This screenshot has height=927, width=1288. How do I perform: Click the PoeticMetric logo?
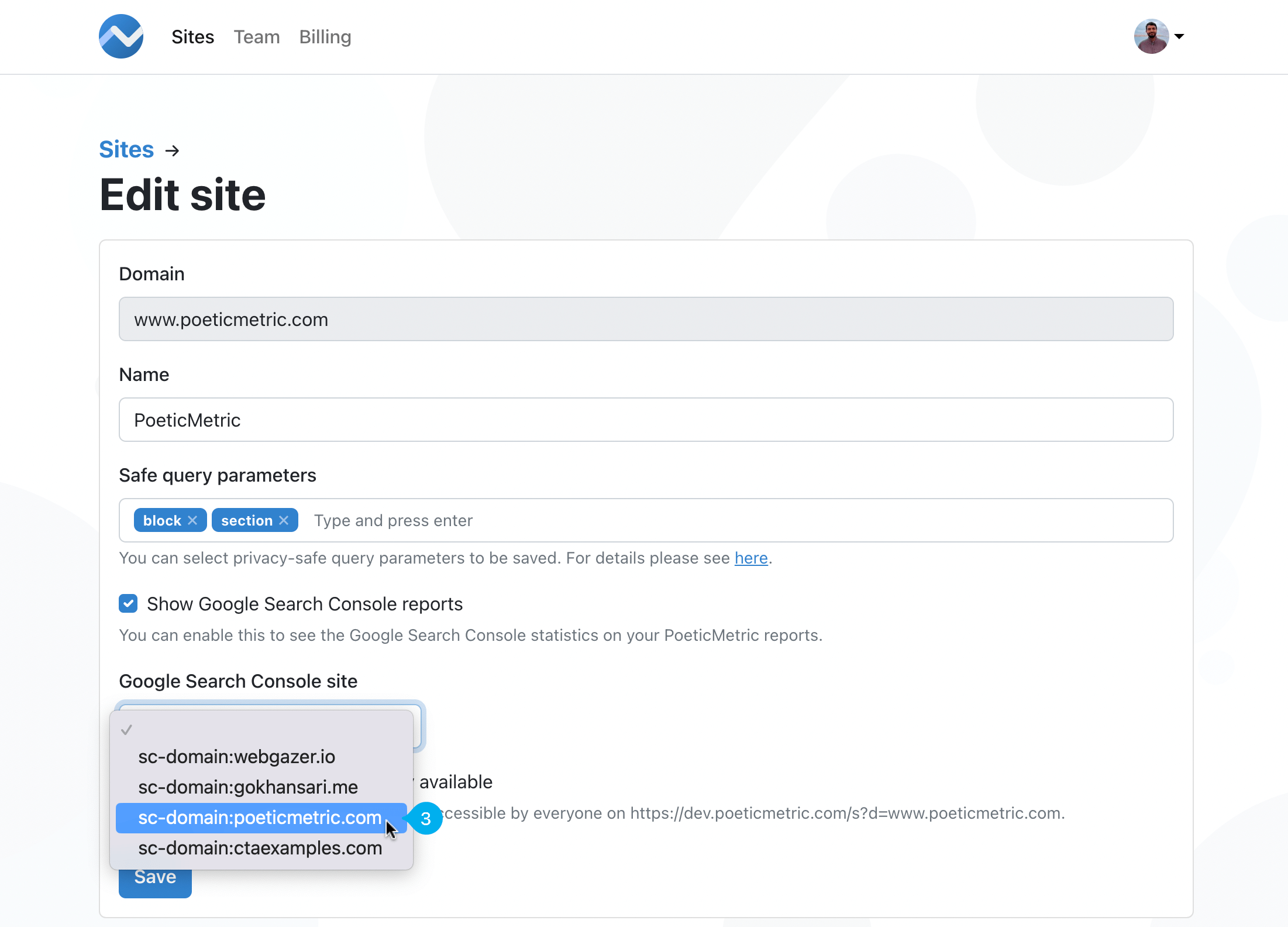pyautogui.click(x=120, y=36)
